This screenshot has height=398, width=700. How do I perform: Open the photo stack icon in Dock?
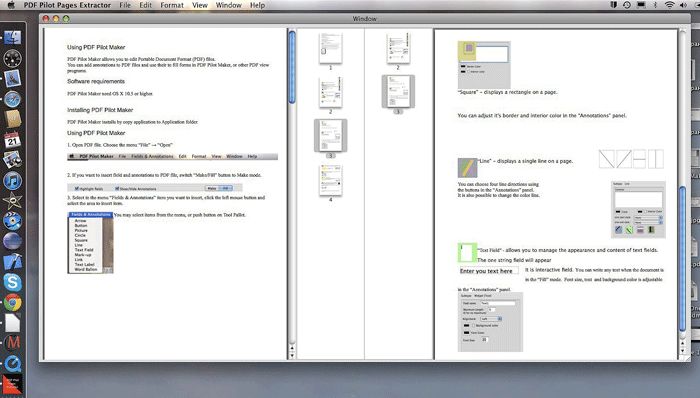pyautogui.click(x=12, y=160)
